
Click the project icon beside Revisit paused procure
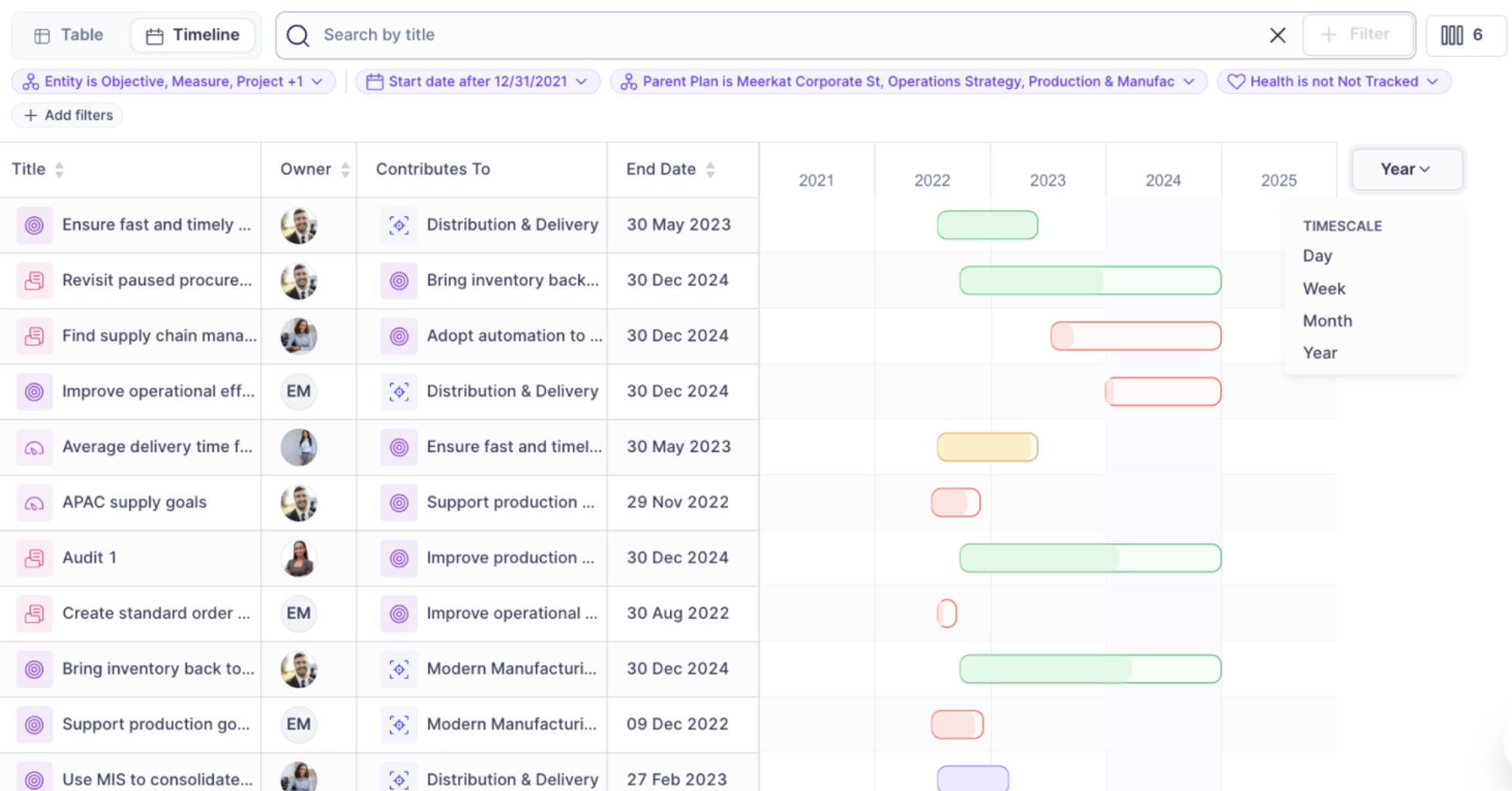34,280
